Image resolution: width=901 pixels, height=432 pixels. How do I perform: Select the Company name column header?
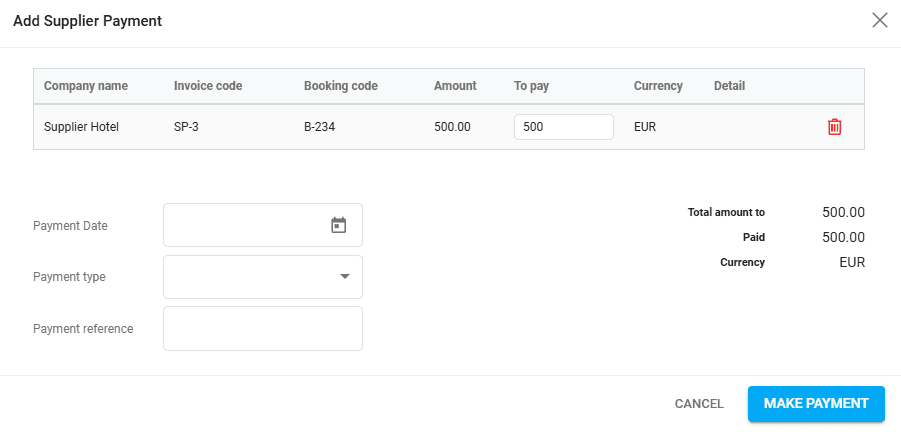coord(86,86)
